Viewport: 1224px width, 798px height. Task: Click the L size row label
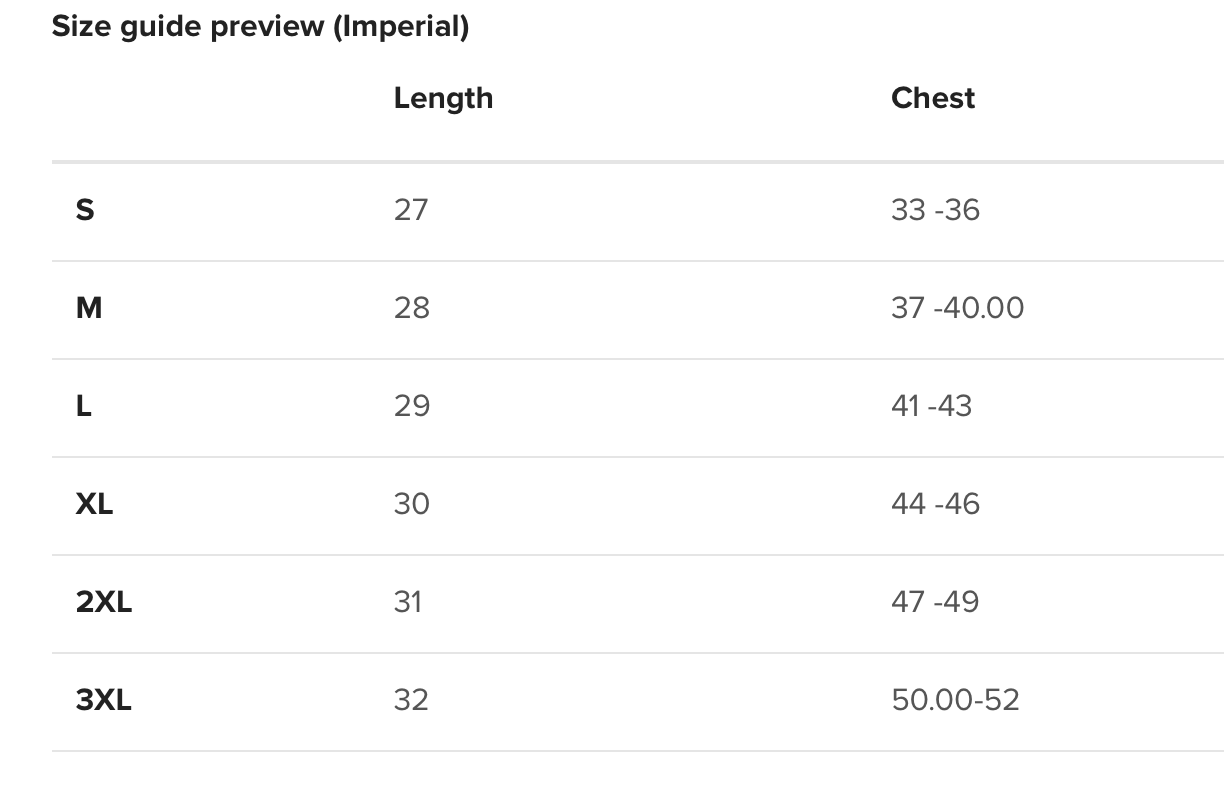(x=84, y=406)
